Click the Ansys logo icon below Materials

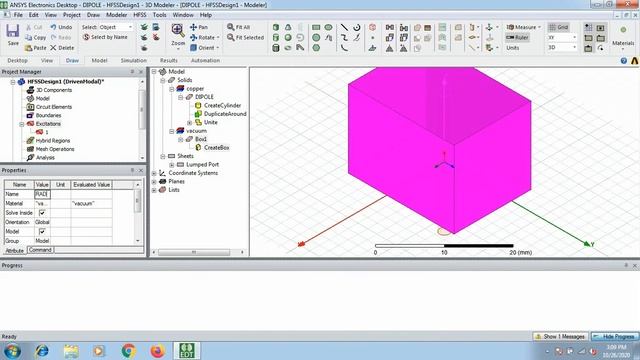(x=635, y=61)
